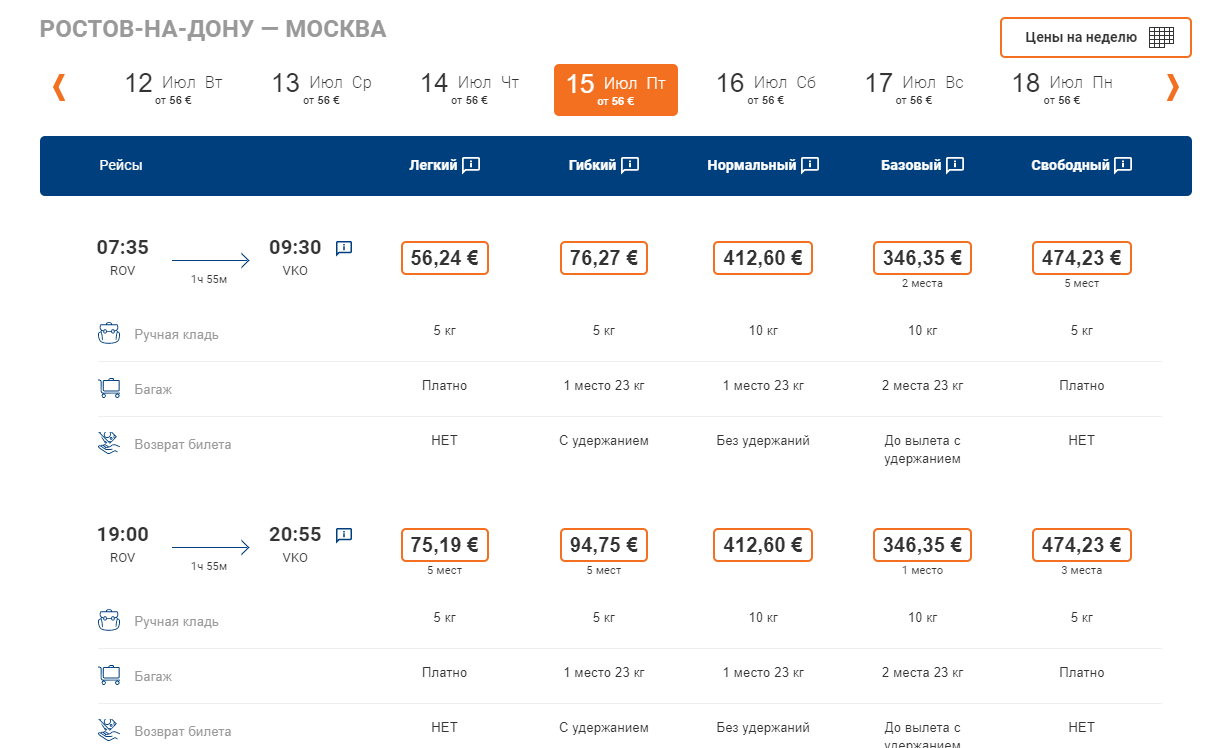Choose 56,24 € Легкий fare, morning flight

pyautogui.click(x=444, y=258)
